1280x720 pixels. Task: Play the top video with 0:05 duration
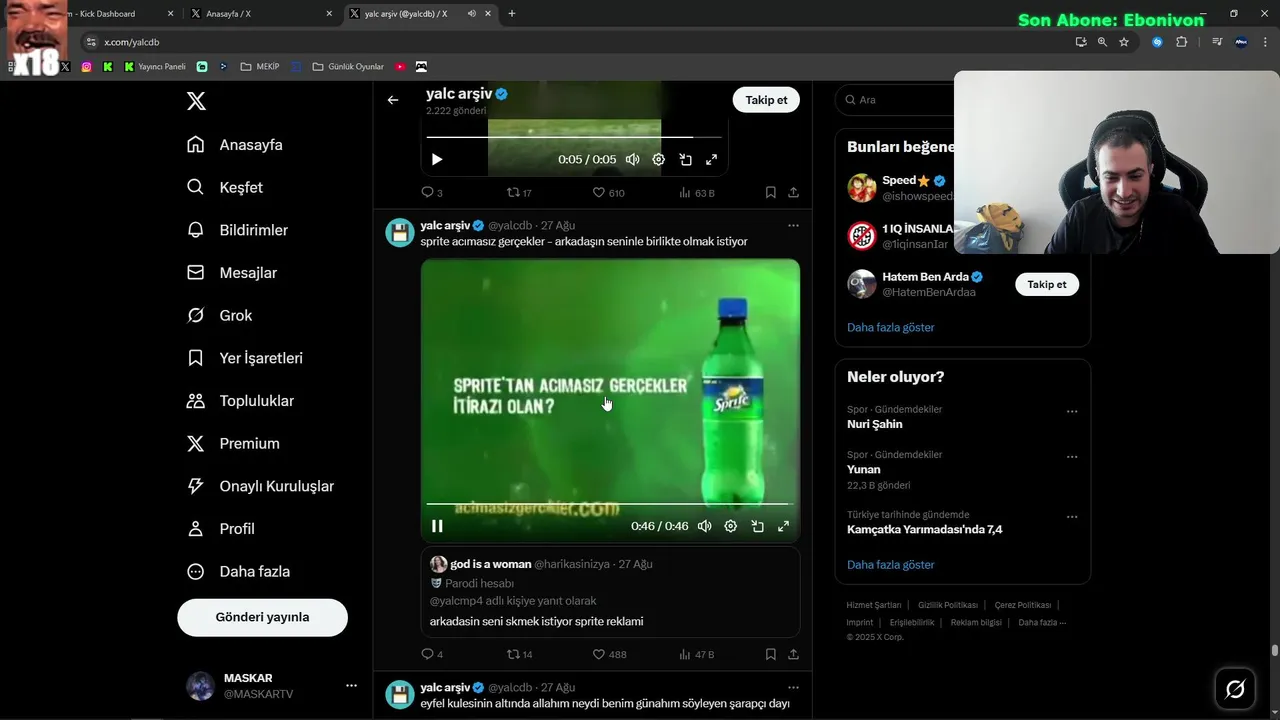pos(437,159)
